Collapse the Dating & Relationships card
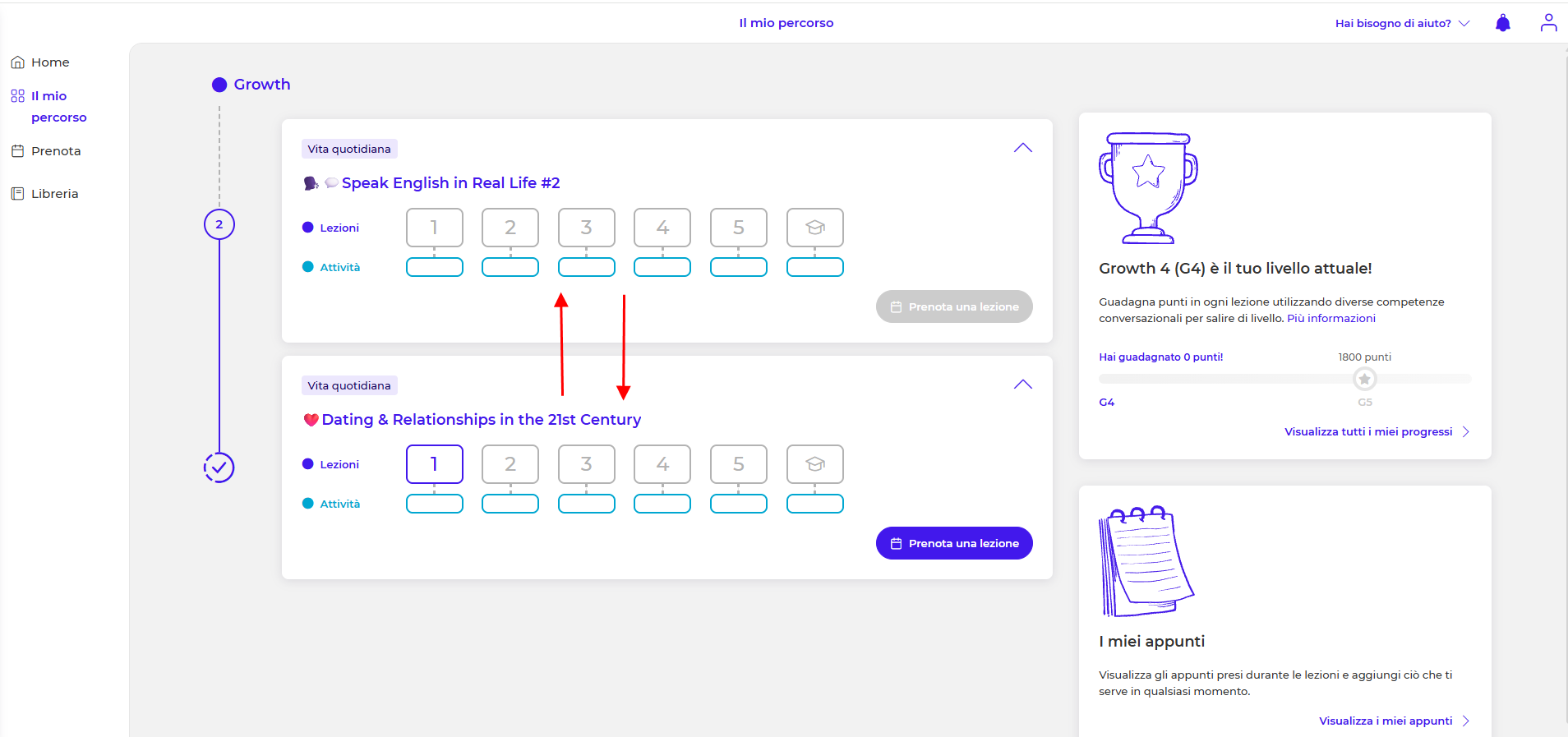 tap(1022, 385)
